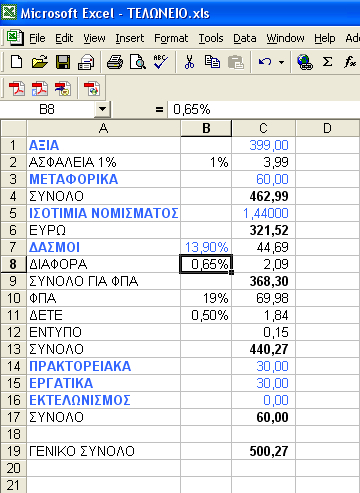The image size is (360, 493).
Task: Click the Copy icon
Action: click(212, 62)
